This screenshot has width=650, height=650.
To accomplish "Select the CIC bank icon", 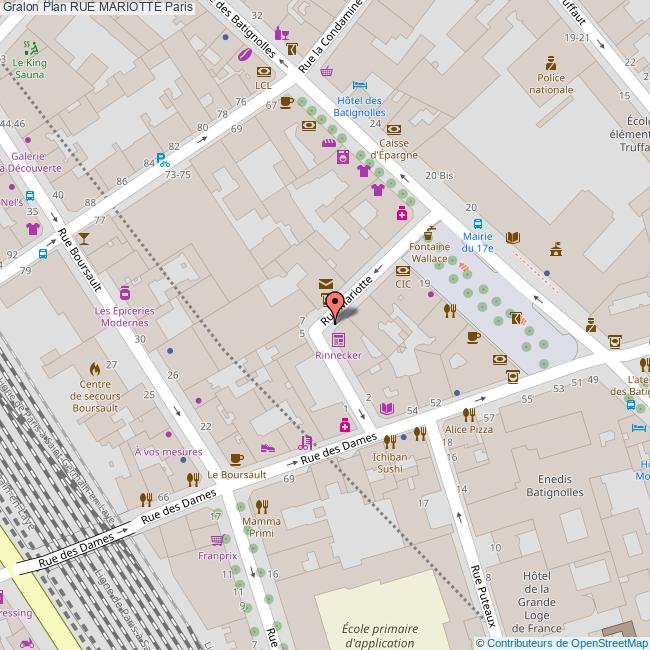I will point(403,270).
